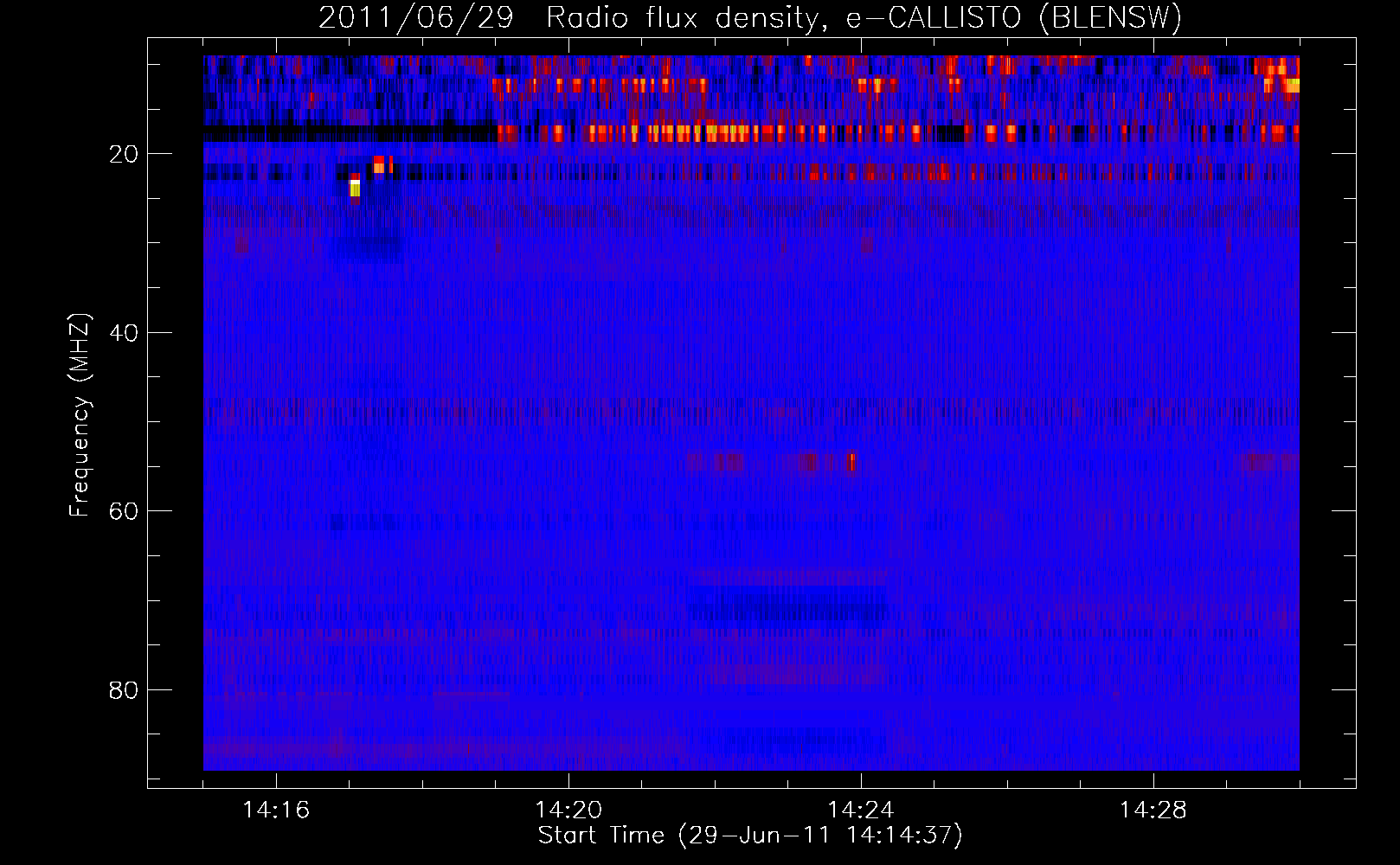Click the 14:24 time tick label
The image size is (1400, 865).
tap(861, 810)
